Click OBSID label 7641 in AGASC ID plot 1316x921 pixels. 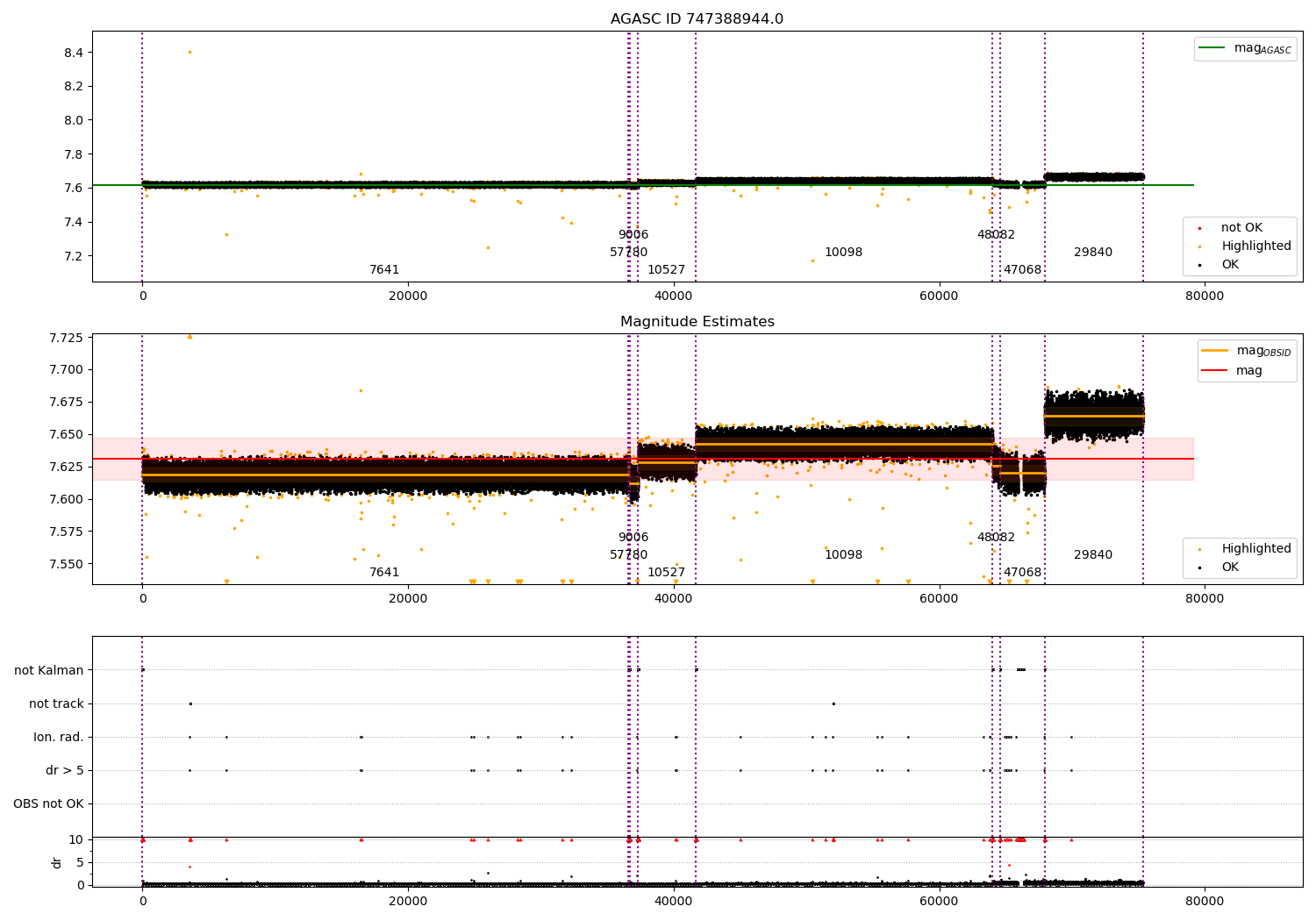(x=384, y=270)
